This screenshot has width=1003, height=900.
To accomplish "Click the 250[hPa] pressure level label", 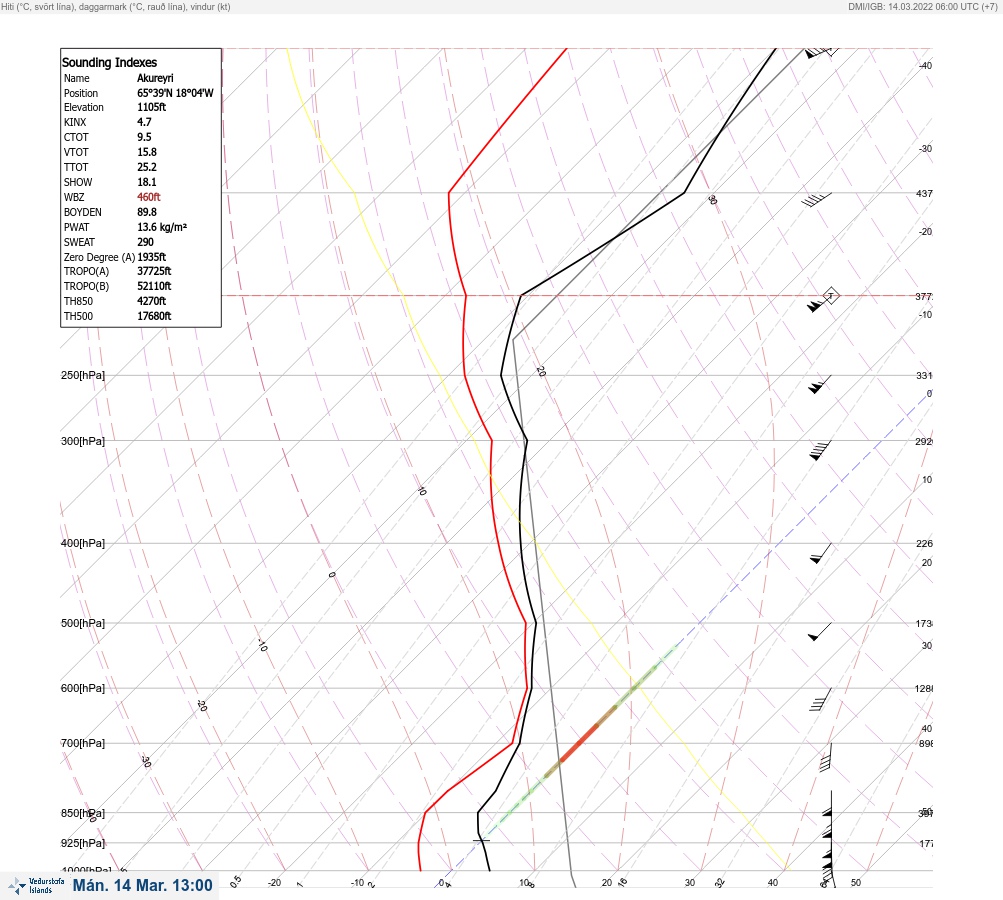I will tap(83, 375).
